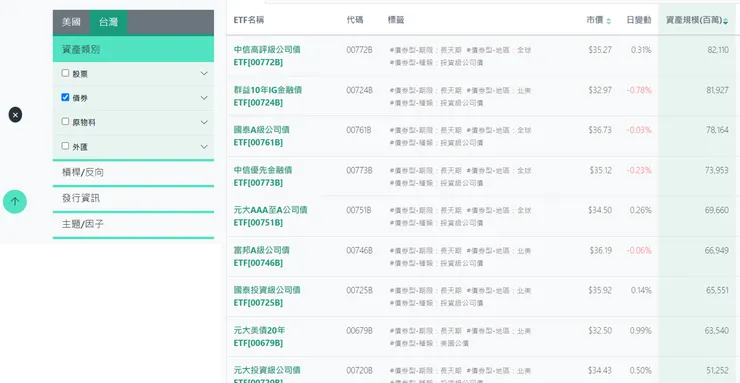Click asset size value 65,551

click(717, 291)
